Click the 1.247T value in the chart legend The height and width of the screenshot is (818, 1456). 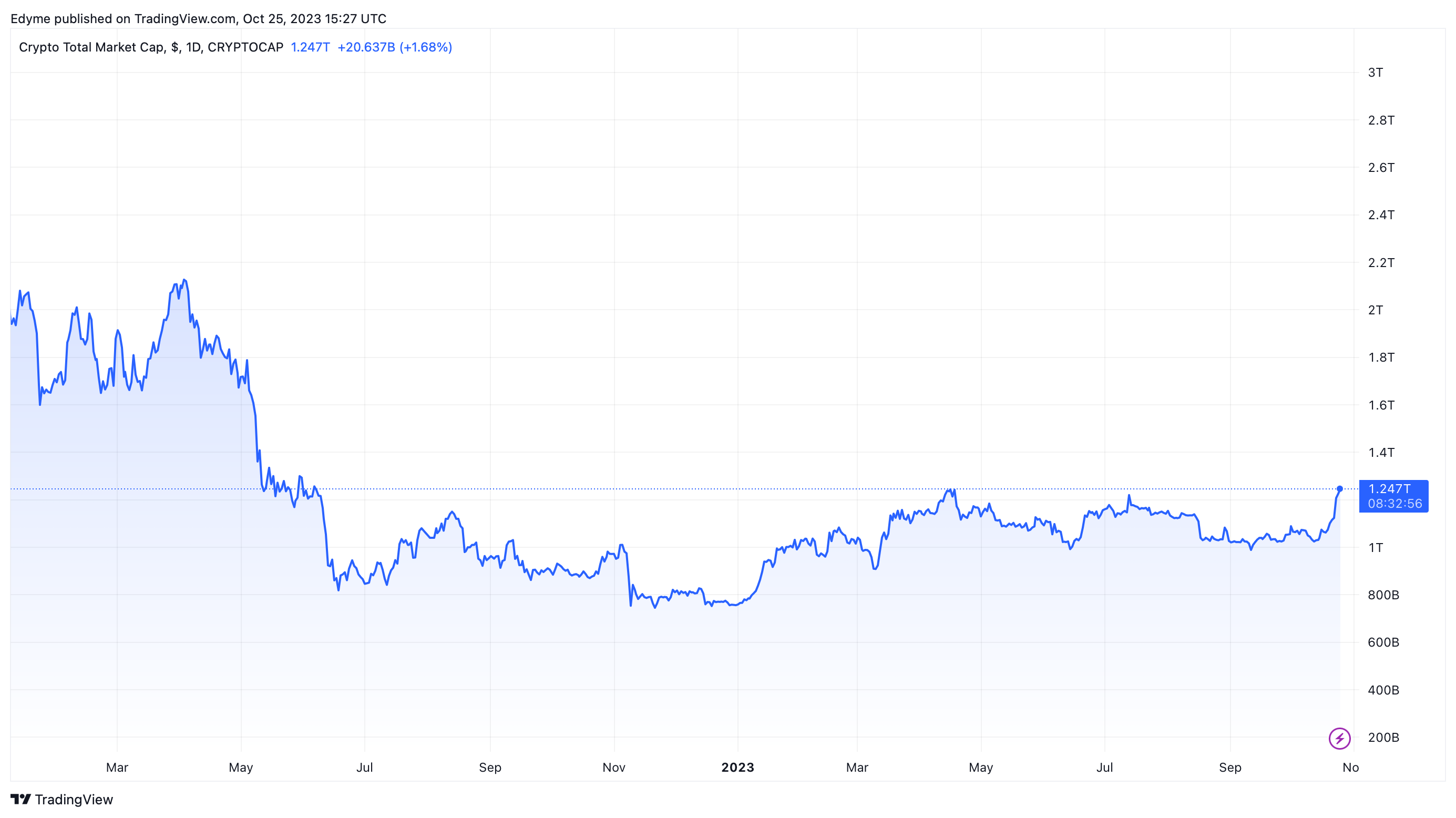click(310, 47)
